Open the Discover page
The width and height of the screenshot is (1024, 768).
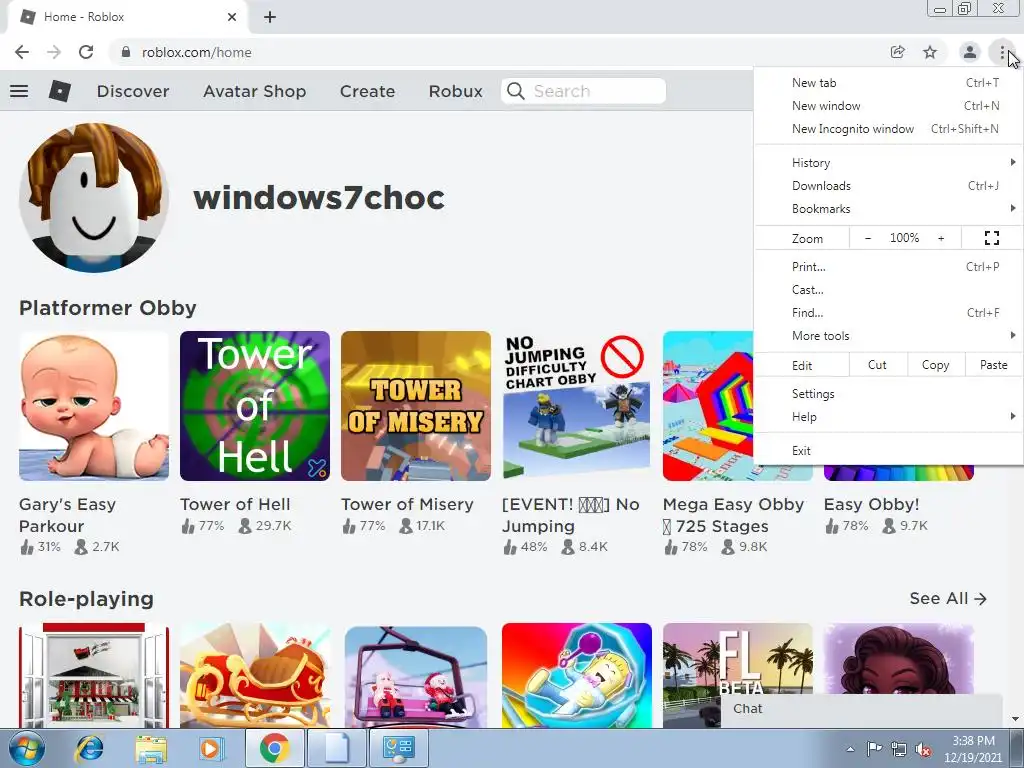click(133, 91)
